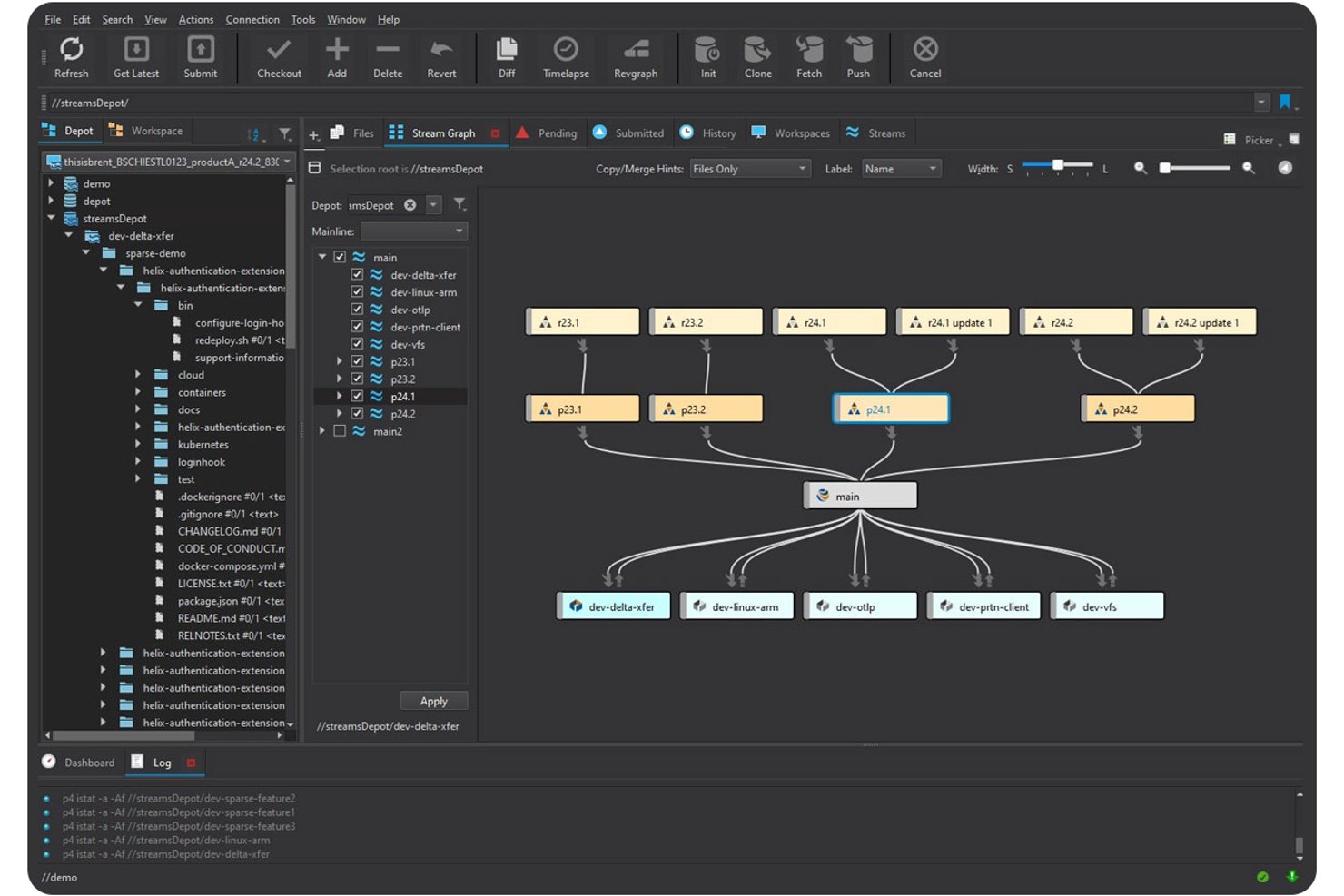The height and width of the screenshot is (896, 1344).
Task: Click the Init toolbar icon
Action: (707, 50)
